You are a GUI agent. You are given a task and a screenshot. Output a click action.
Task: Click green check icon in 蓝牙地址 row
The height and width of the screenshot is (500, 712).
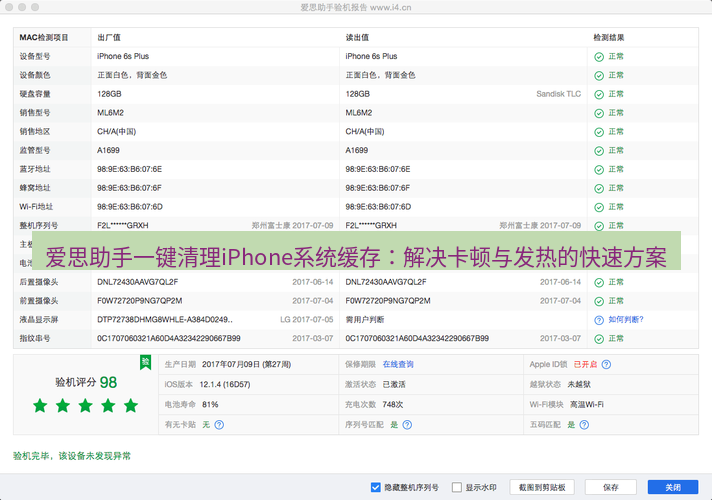[599, 170]
